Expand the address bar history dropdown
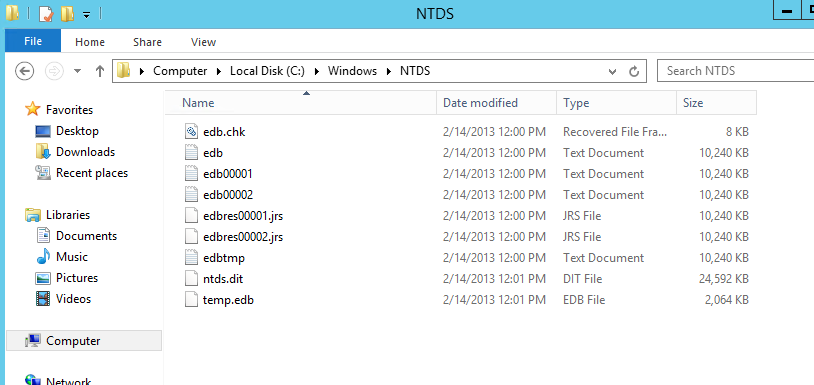814x385 pixels. [x=613, y=71]
